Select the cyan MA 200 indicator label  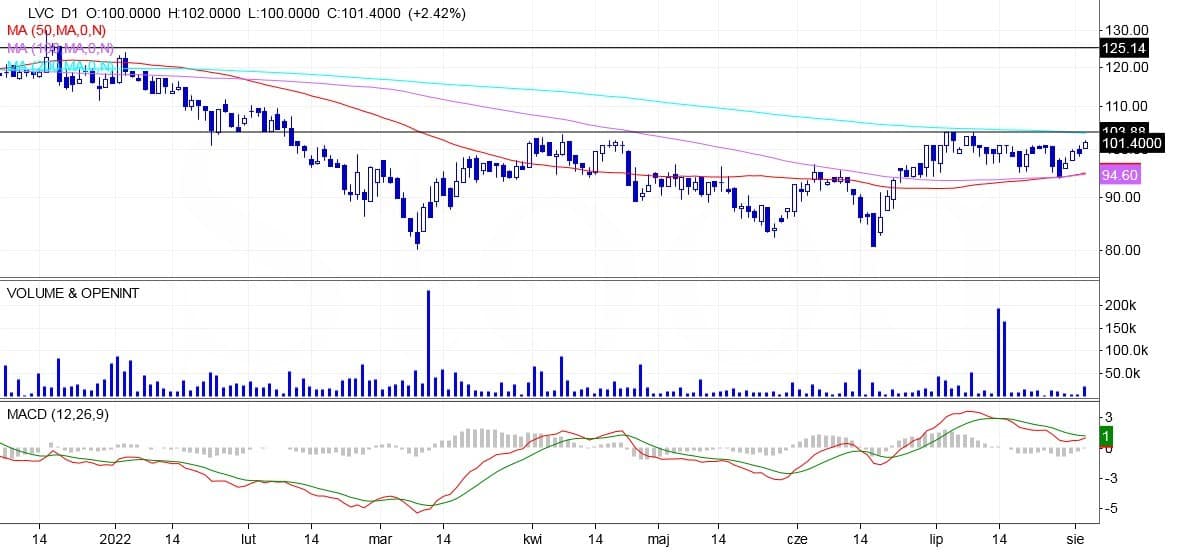[x=59, y=66]
